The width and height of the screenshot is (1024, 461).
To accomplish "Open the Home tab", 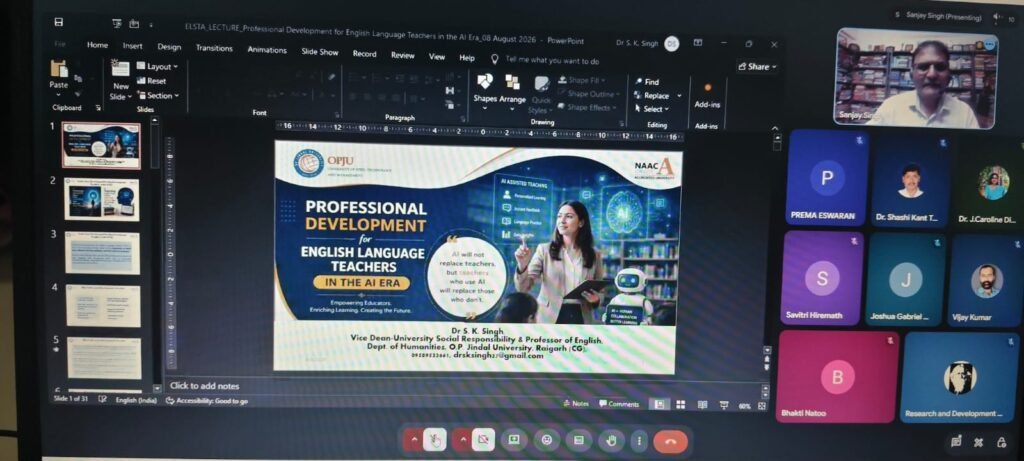I will [x=97, y=45].
